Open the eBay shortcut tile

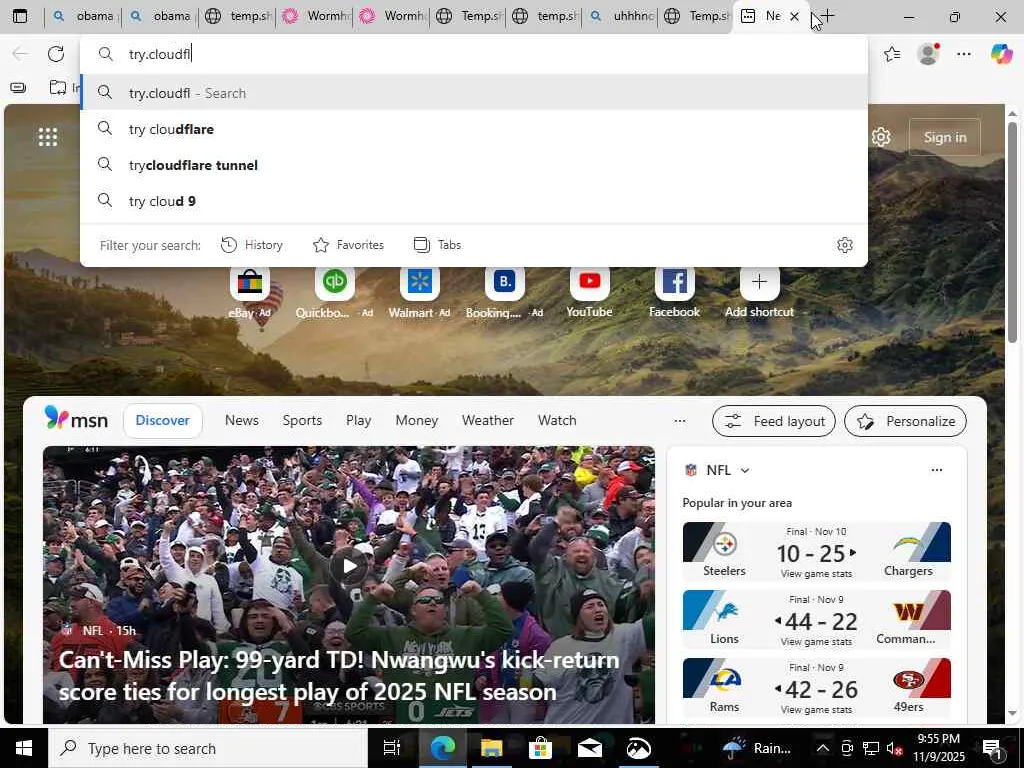click(x=249, y=292)
